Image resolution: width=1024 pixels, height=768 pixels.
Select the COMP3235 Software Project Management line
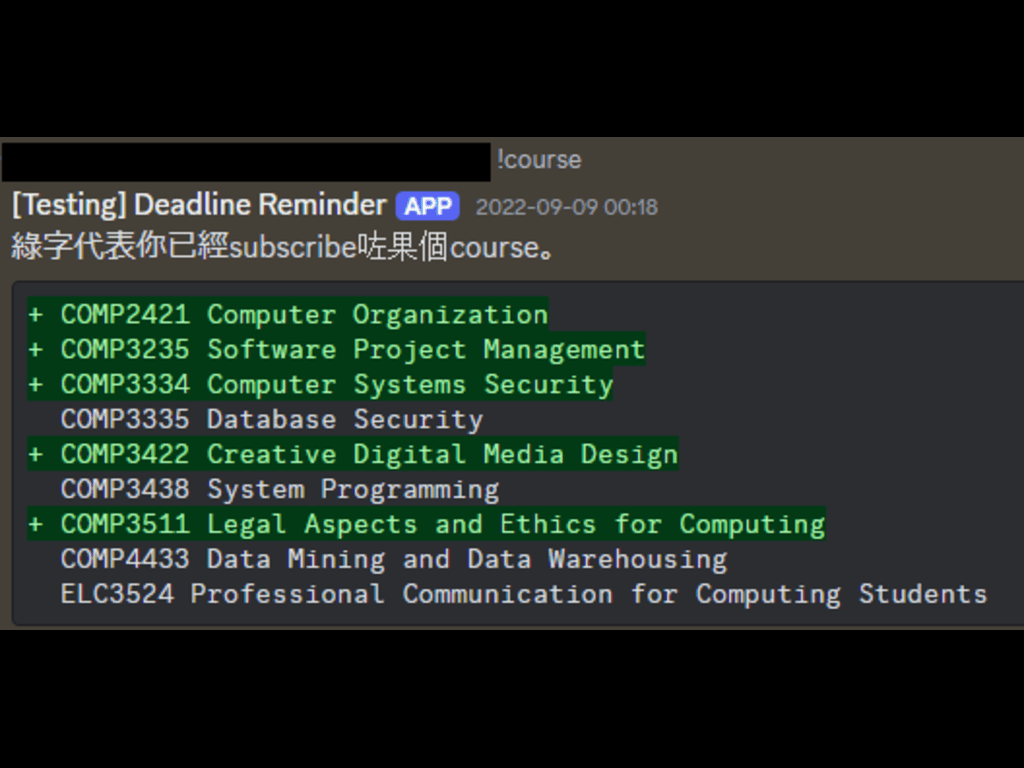(336, 349)
